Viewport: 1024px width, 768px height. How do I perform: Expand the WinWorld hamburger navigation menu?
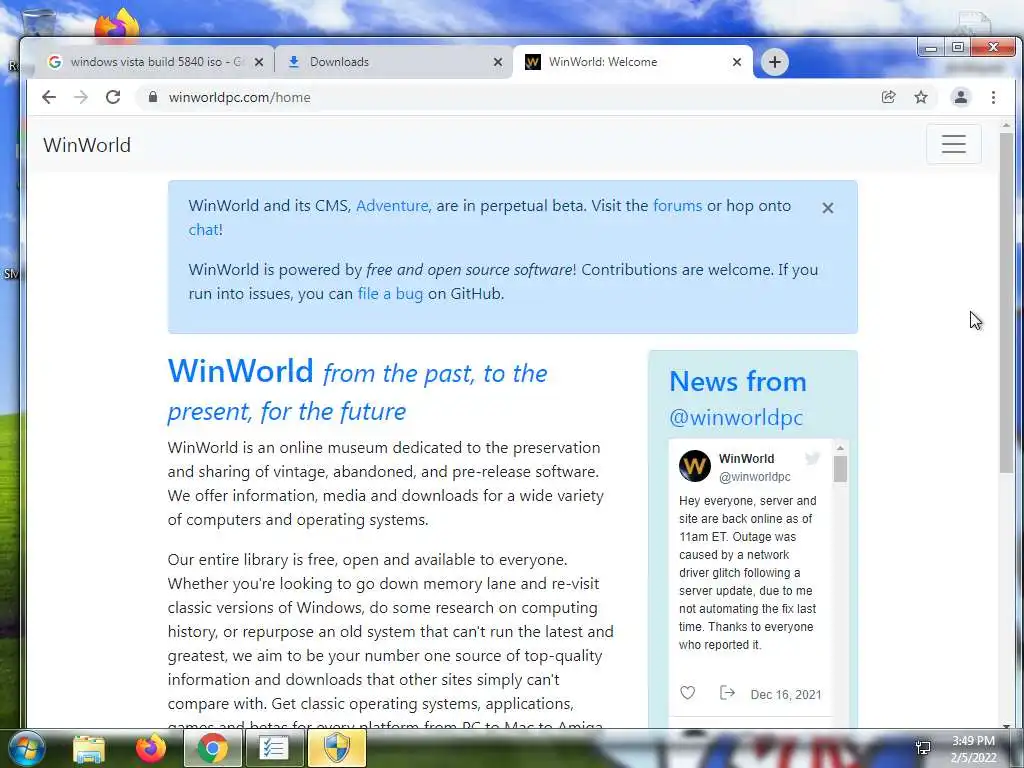click(x=953, y=144)
